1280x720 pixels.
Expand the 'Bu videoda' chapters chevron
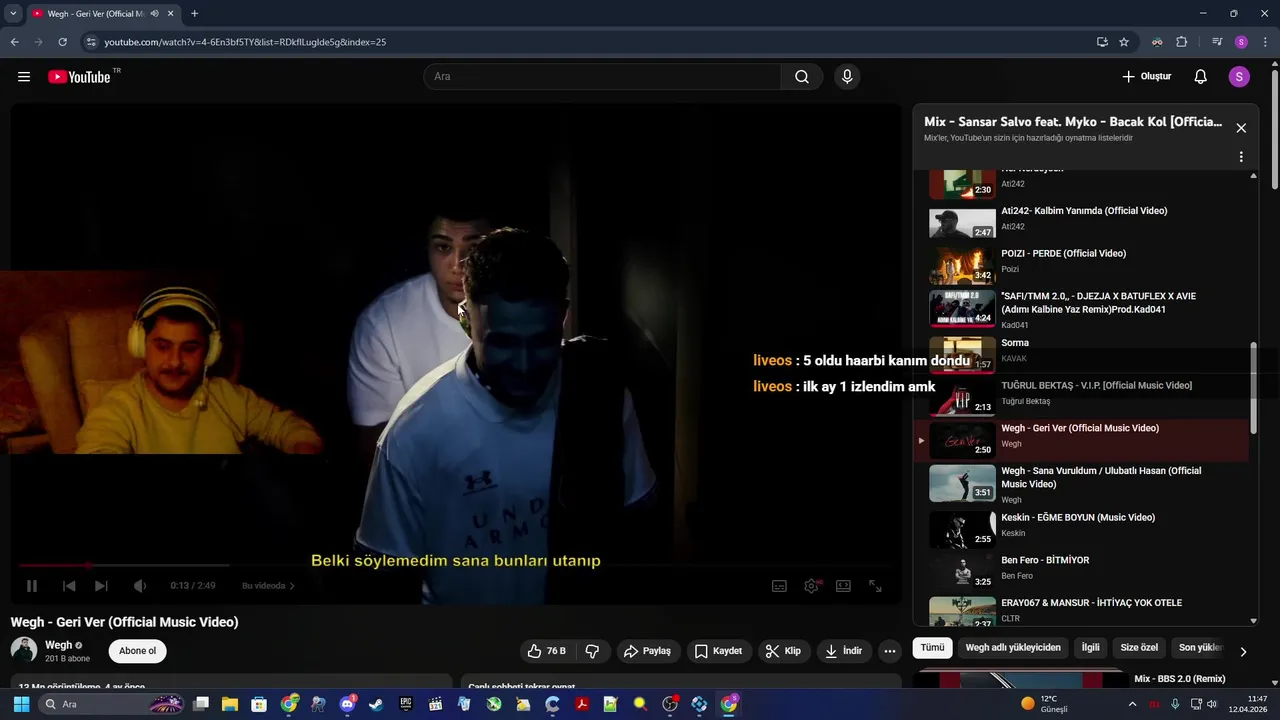[292, 586]
